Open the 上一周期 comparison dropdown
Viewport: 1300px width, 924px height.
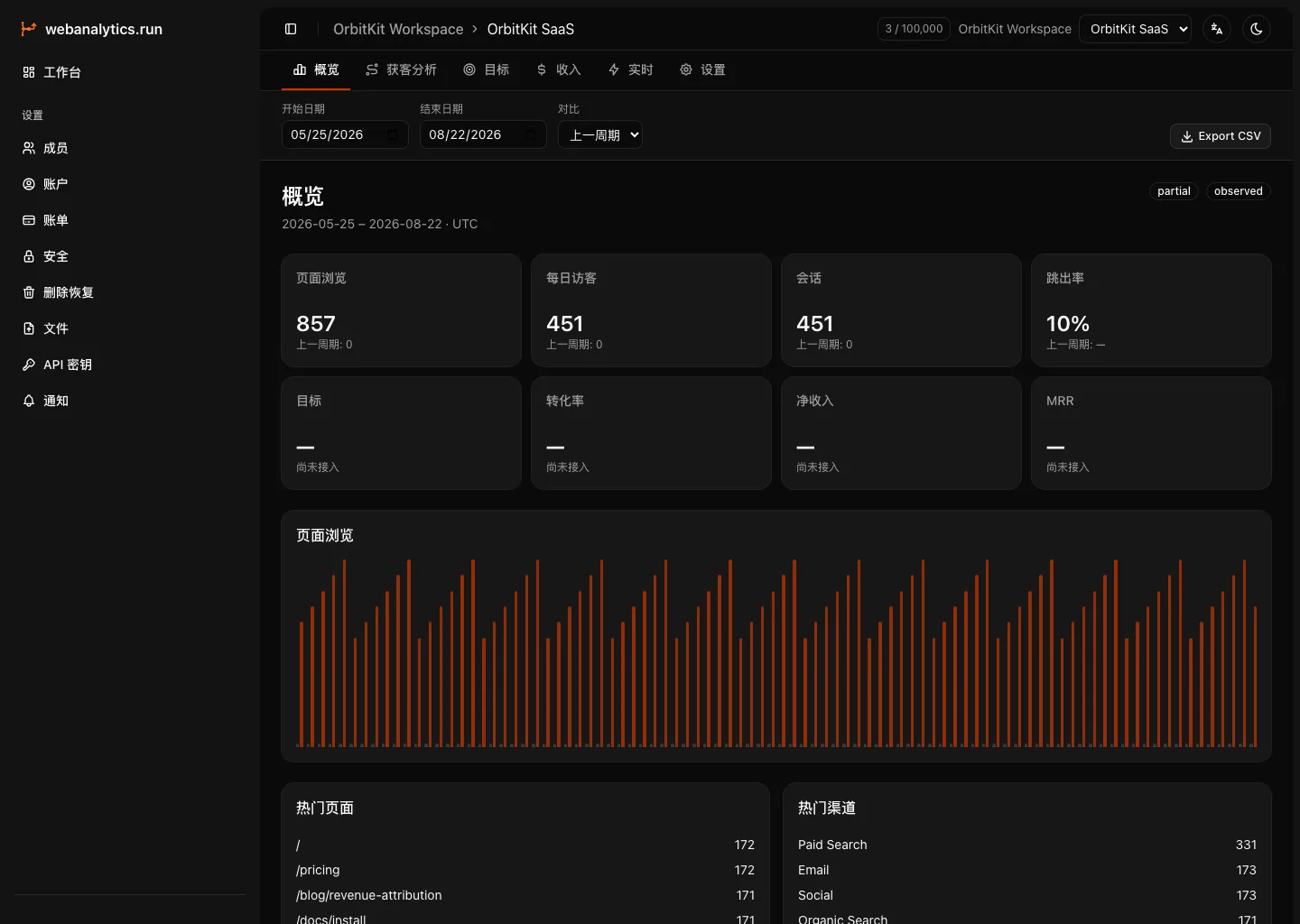tap(600, 134)
